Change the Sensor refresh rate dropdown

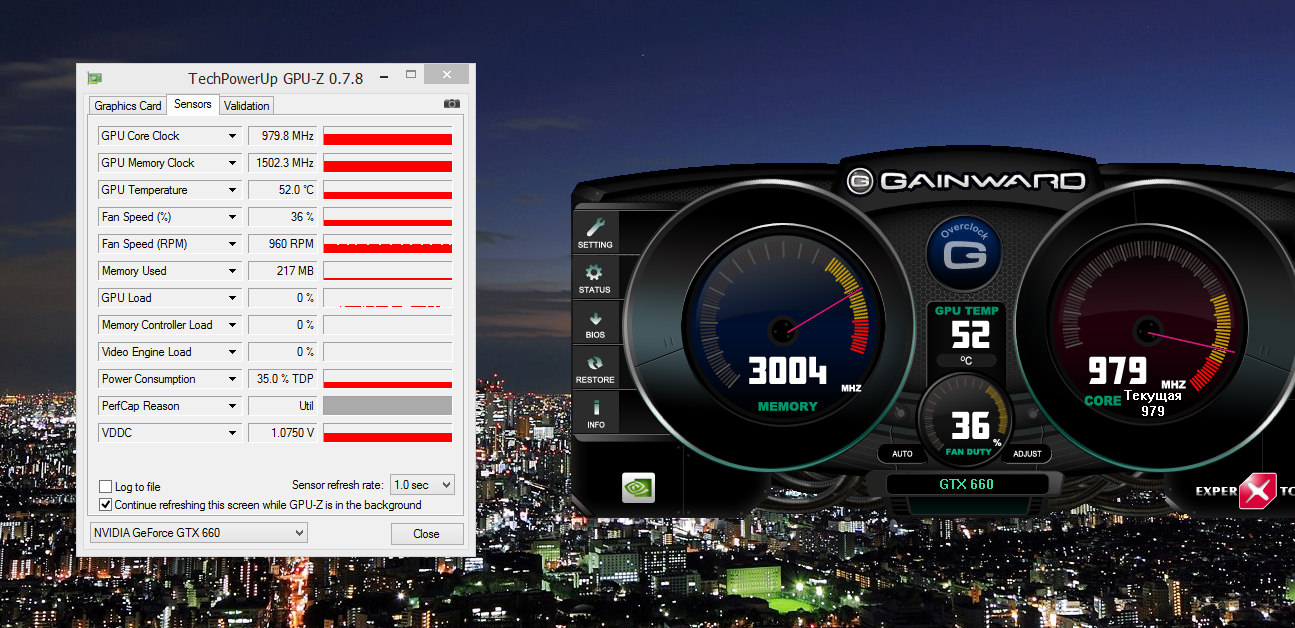[x=422, y=485]
